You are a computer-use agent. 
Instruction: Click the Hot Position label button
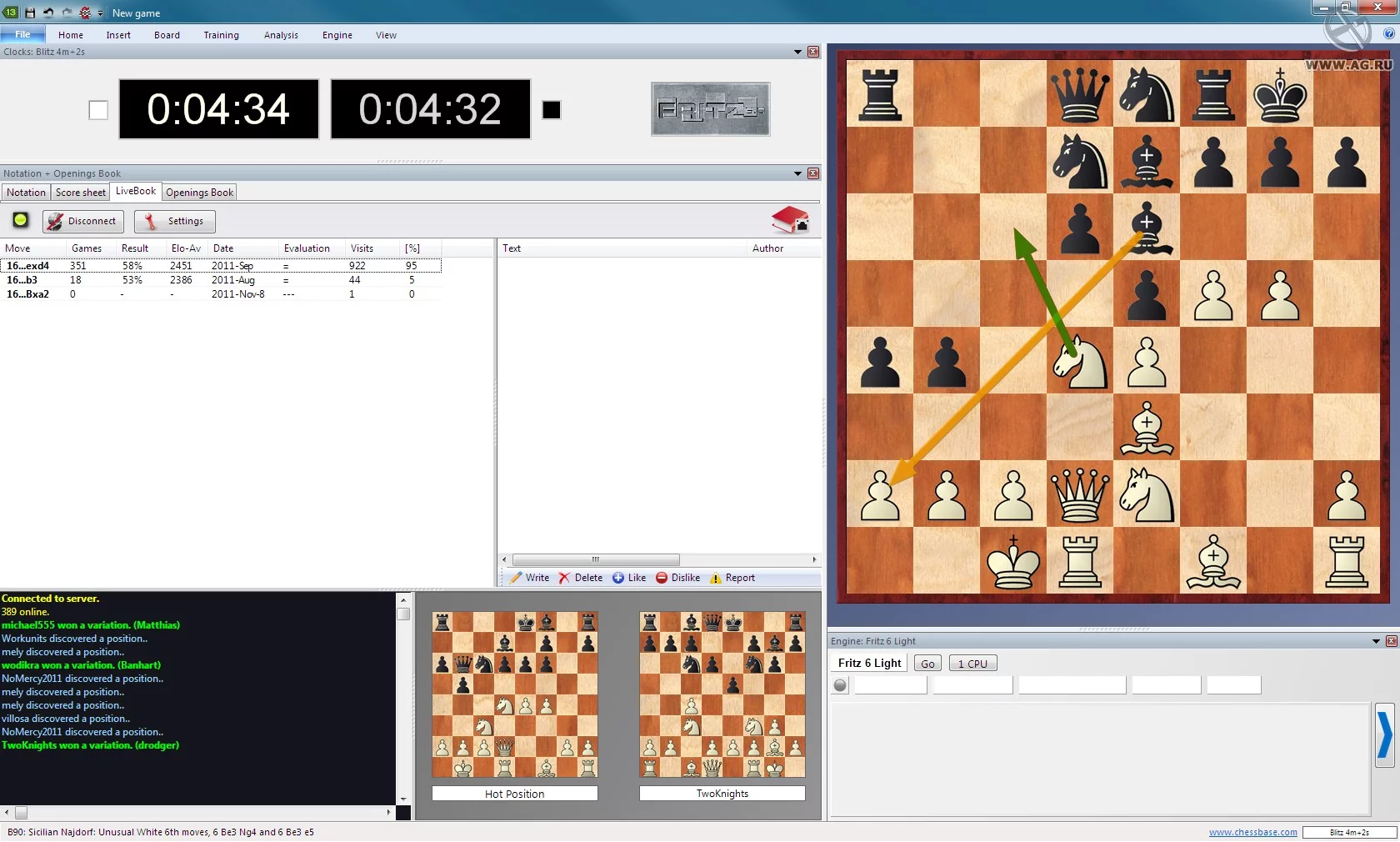point(515,794)
